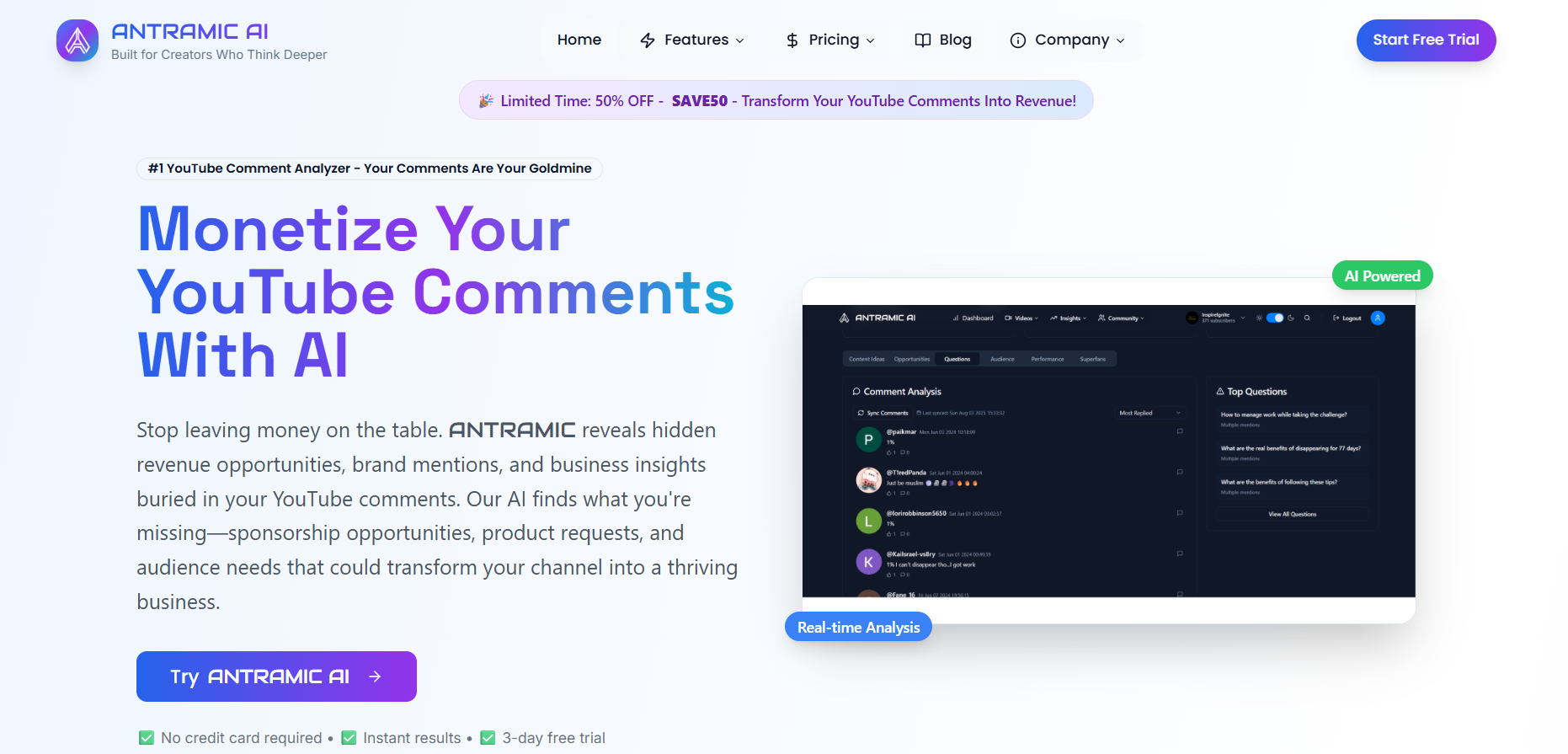The image size is (1568, 754).
Task: Click the lightning bolt icon beside Features
Action: pyautogui.click(x=648, y=40)
